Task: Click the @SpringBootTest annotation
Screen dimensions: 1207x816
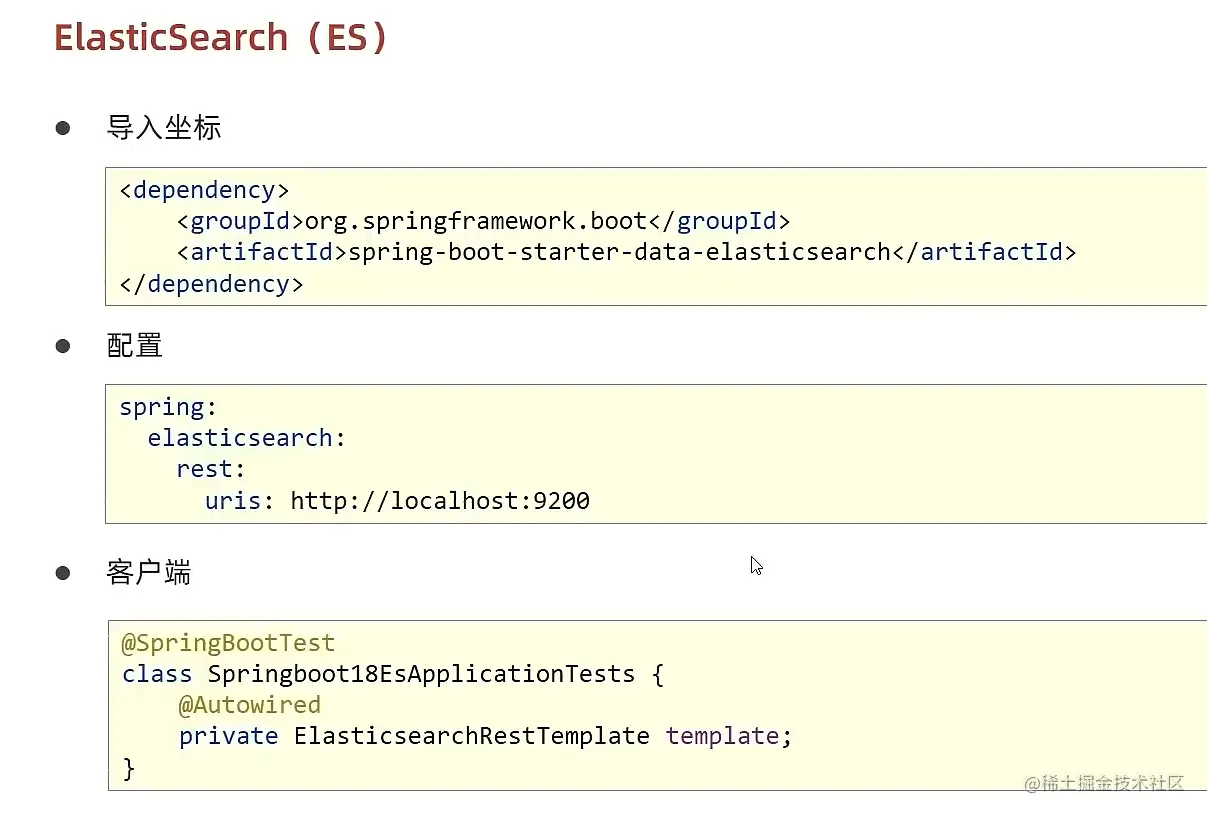Action: [x=228, y=643]
